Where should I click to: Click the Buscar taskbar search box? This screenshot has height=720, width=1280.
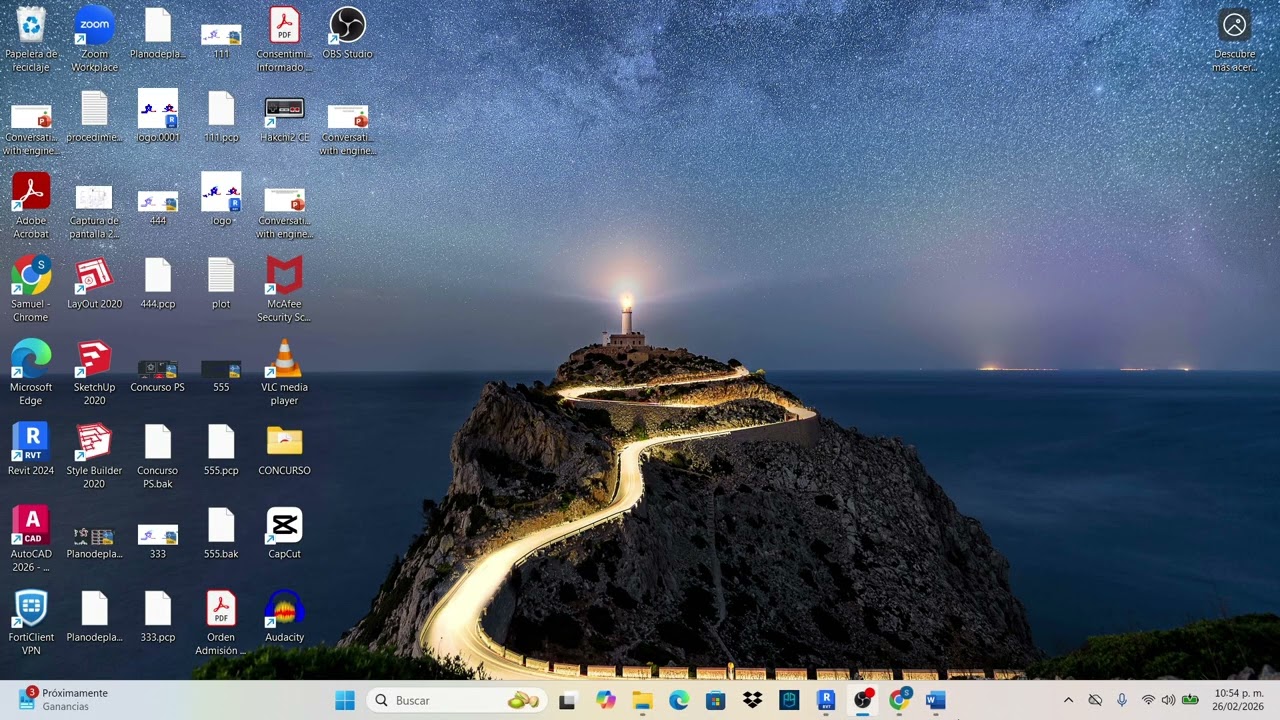[457, 700]
